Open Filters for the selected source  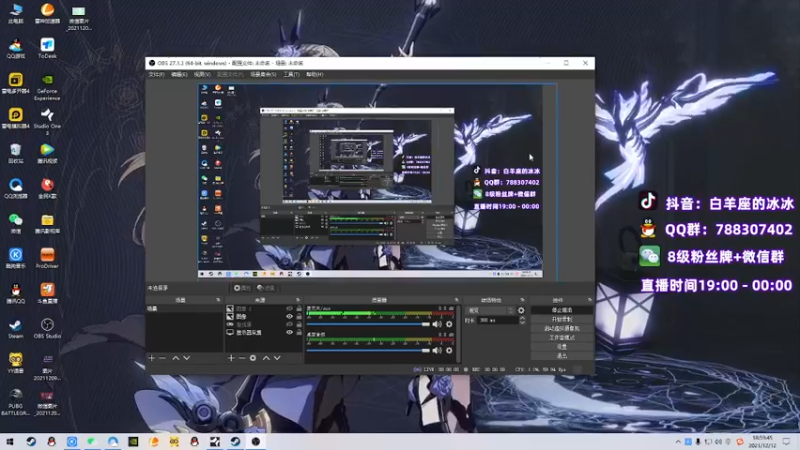(266, 288)
